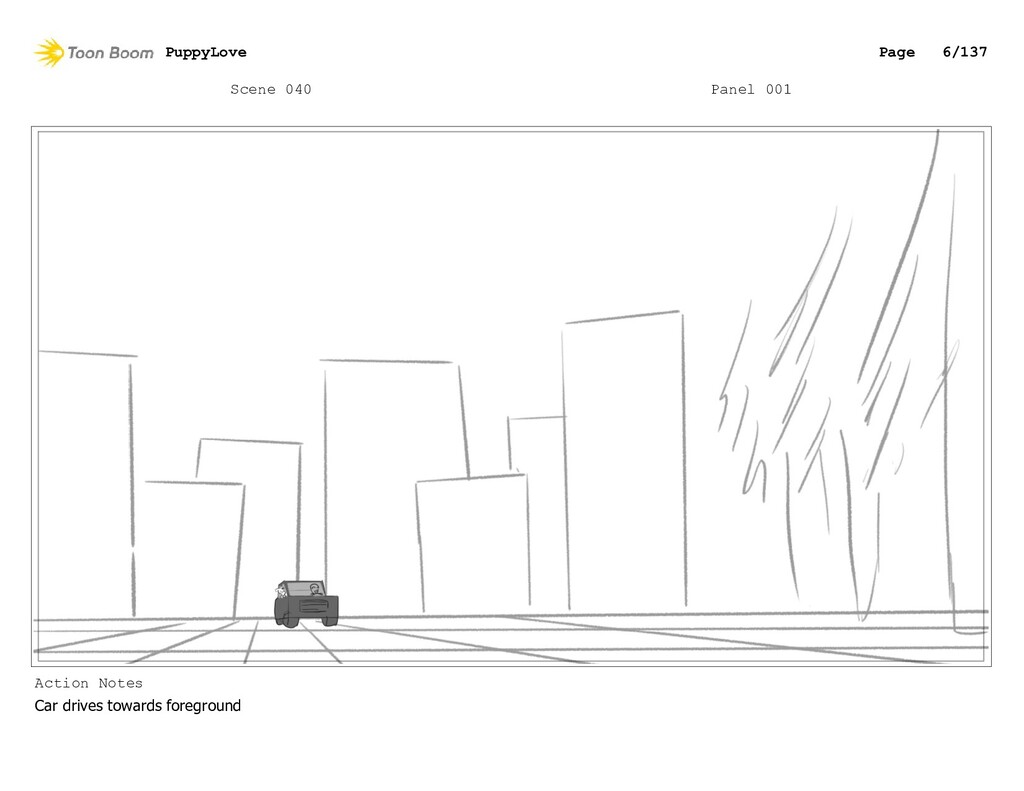Click the Toon Boom logo
The height and width of the screenshot is (791, 1024).
[94, 53]
